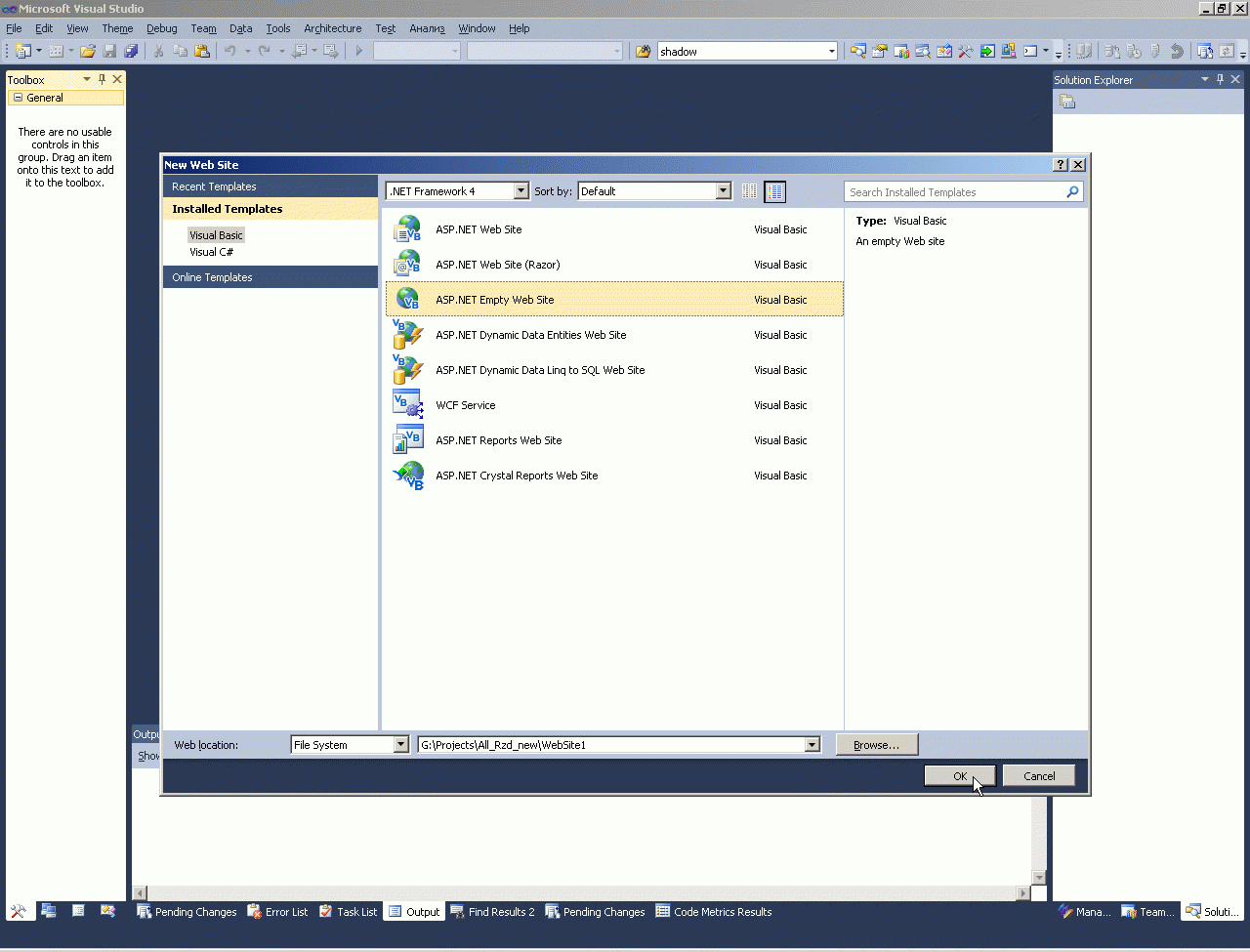1250x952 pixels.
Task: Click the Find in Files icon
Action: 643,51
